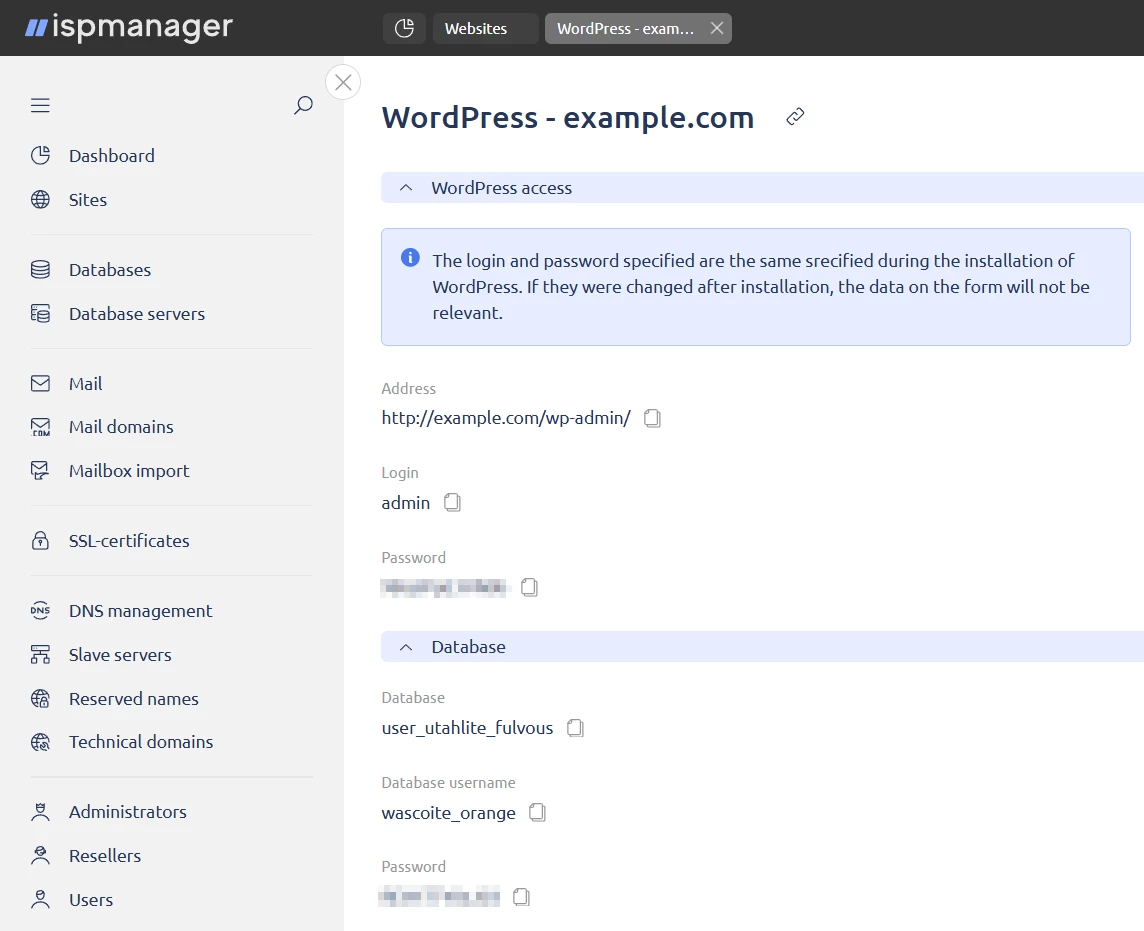Click the Mail envelope icon
This screenshot has width=1144, height=931.
click(41, 384)
